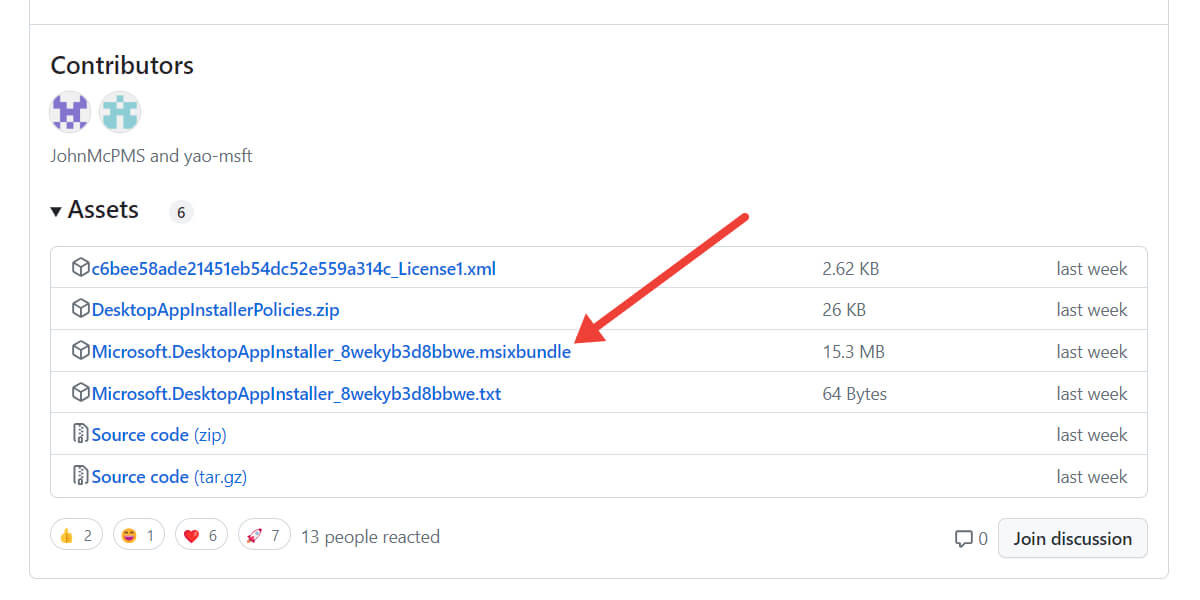Click the 2.62 KB file size
Image resolution: width=1200 pixels, height=600 pixels.
tap(851, 269)
